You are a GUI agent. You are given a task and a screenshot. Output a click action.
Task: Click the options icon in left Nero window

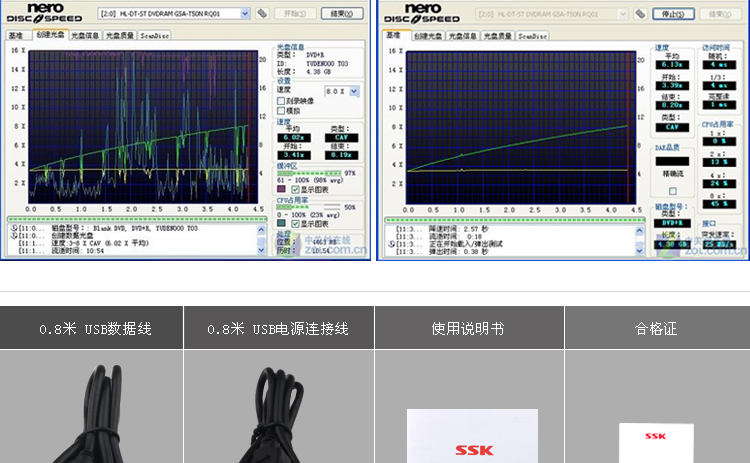[x=262, y=14]
